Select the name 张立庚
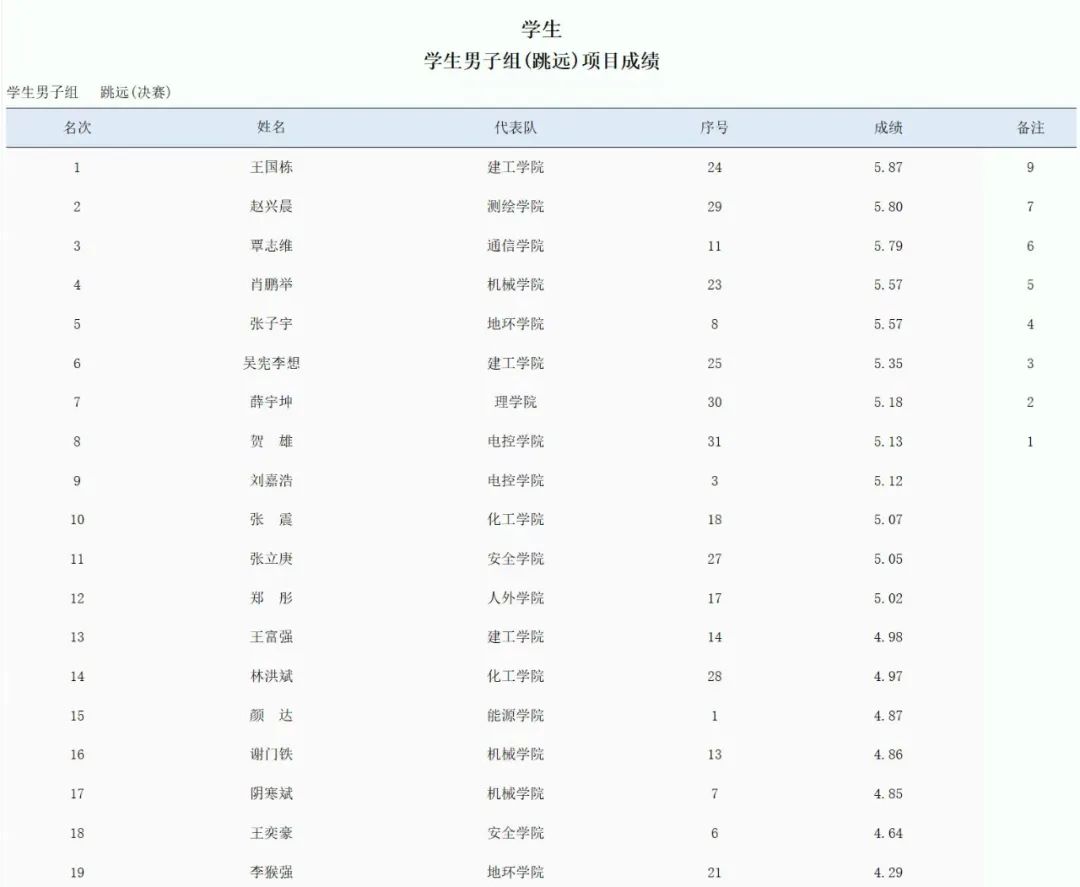 (271, 559)
